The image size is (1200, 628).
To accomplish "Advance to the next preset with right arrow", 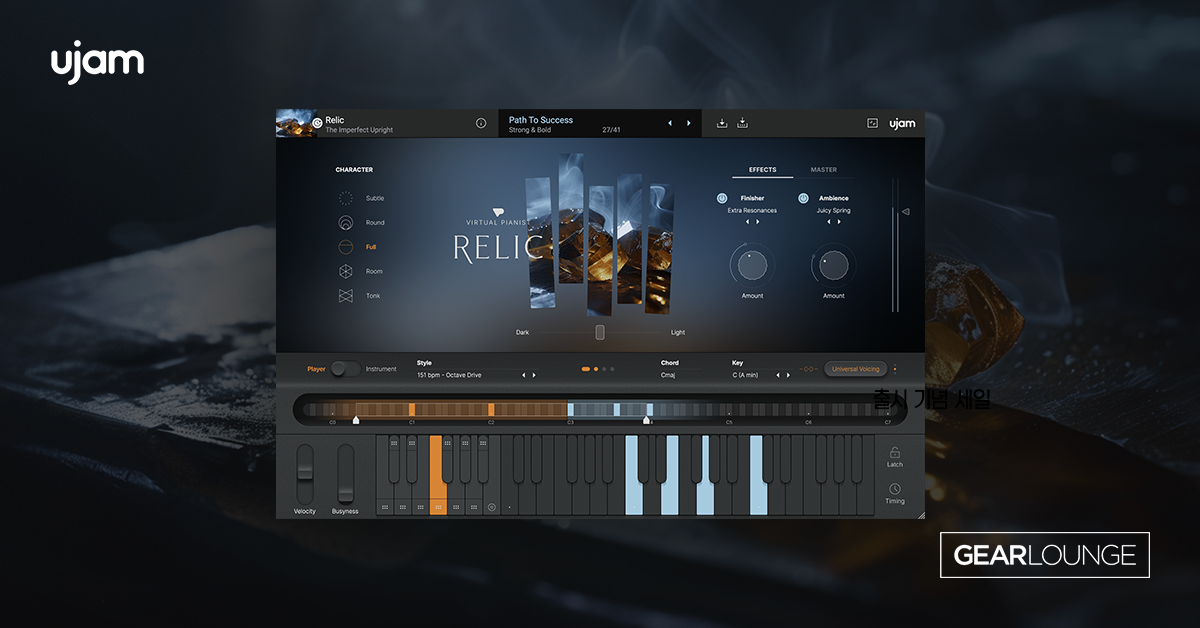I will click(x=688, y=123).
